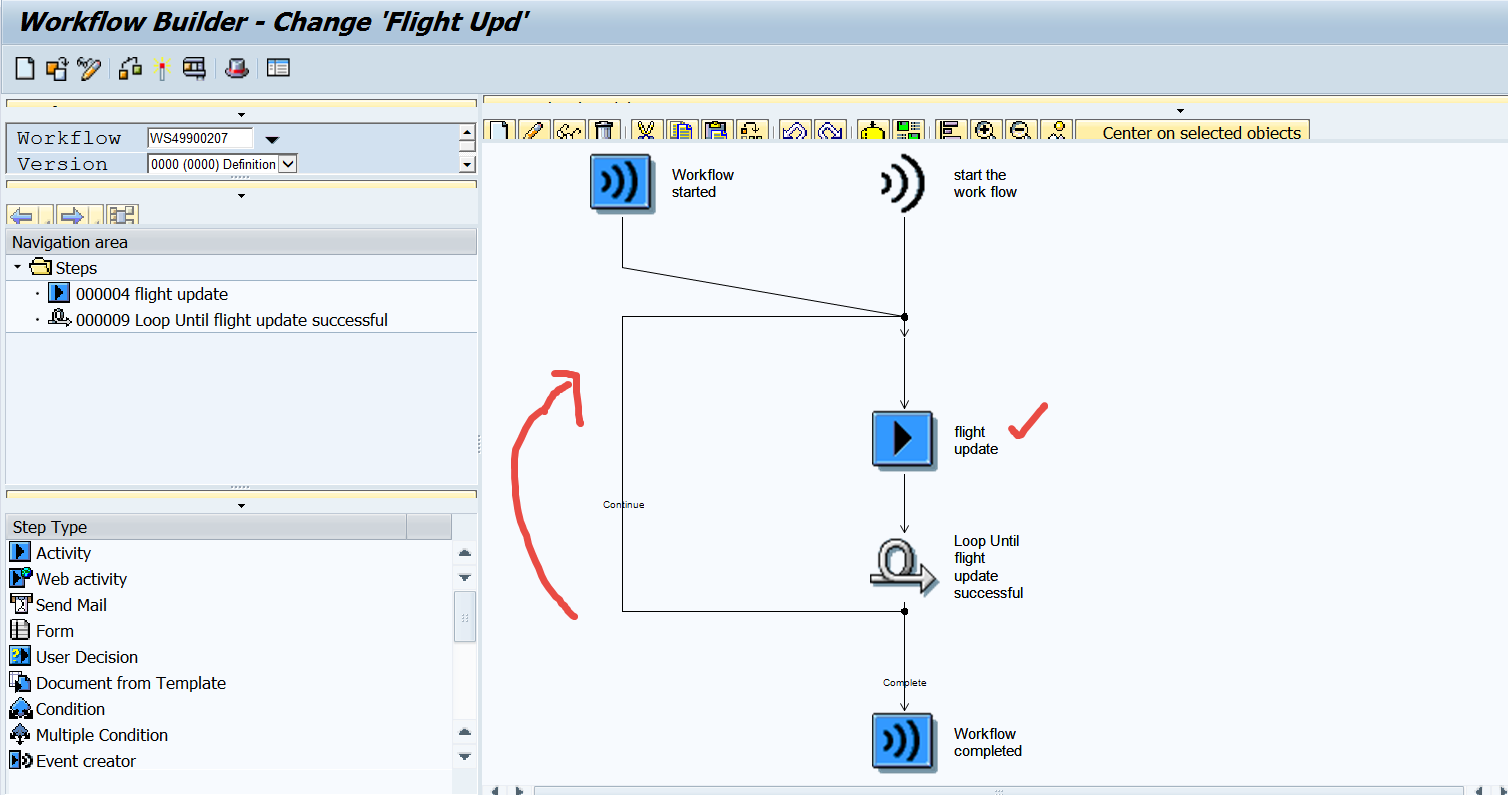The width and height of the screenshot is (1508, 795).
Task: Open the Version dropdown list
Action: point(287,164)
